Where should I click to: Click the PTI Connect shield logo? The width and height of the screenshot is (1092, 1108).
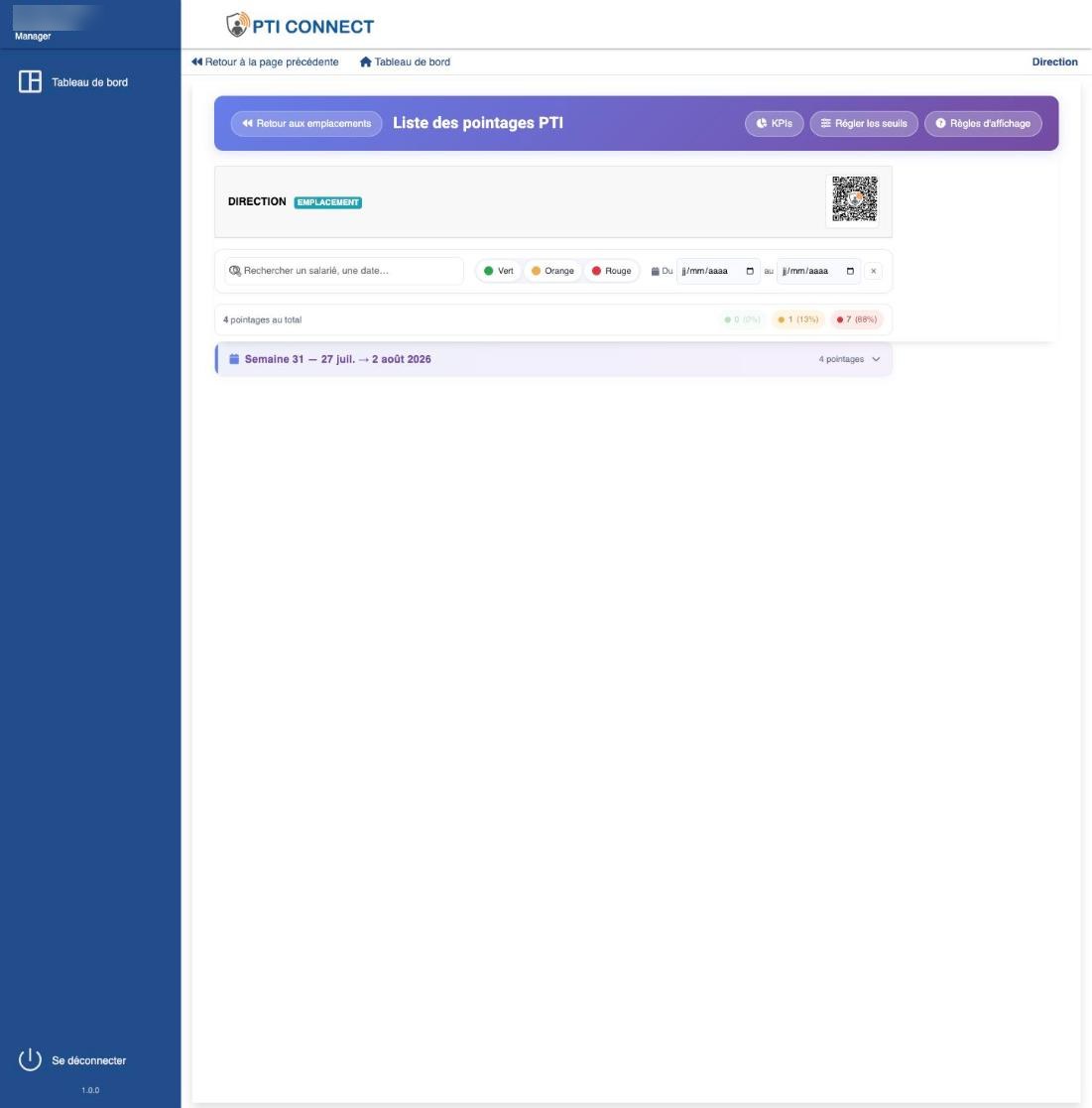[x=237, y=25]
